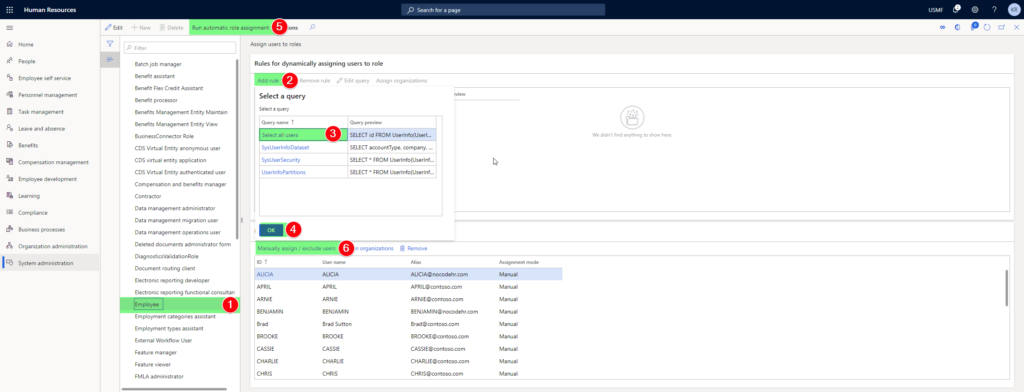Click the Leave and absence icon
The width and height of the screenshot is (1024, 392).
click(9, 128)
